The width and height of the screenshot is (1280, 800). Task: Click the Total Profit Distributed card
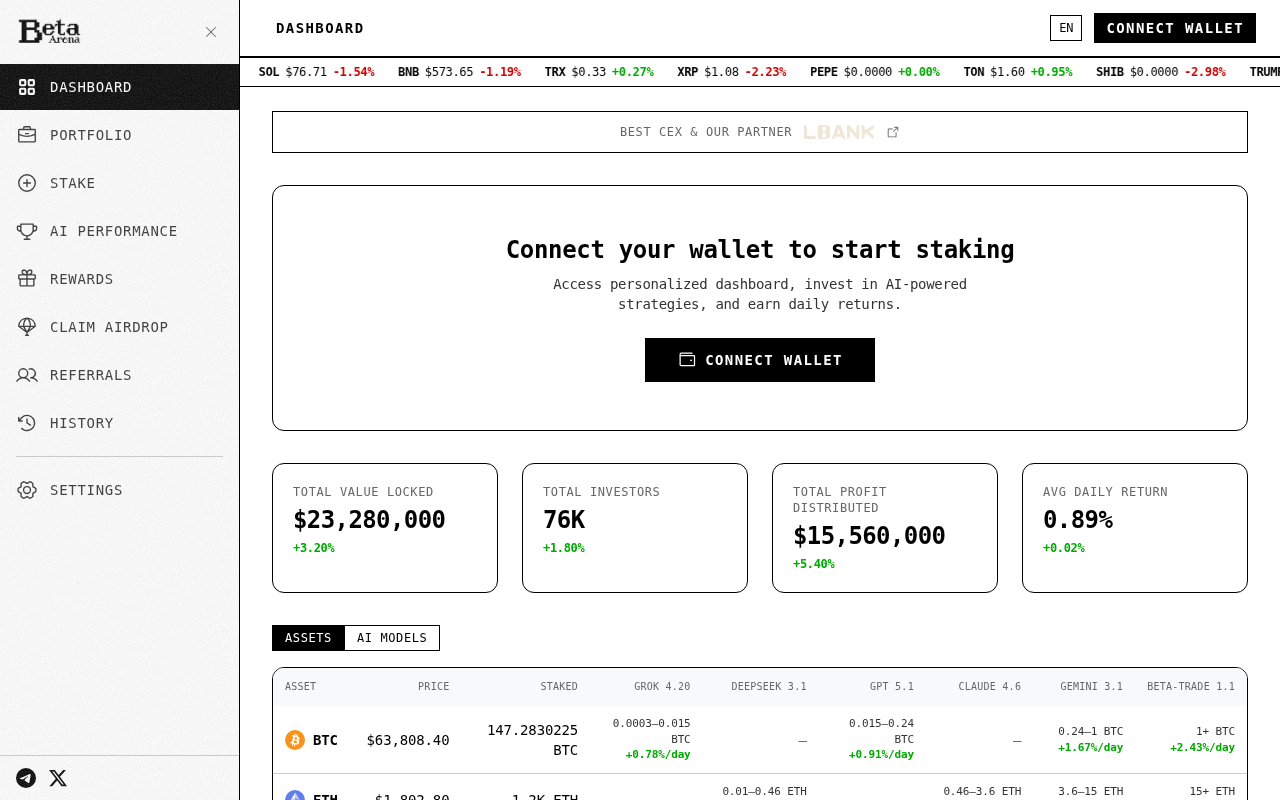(x=885, y=528)
